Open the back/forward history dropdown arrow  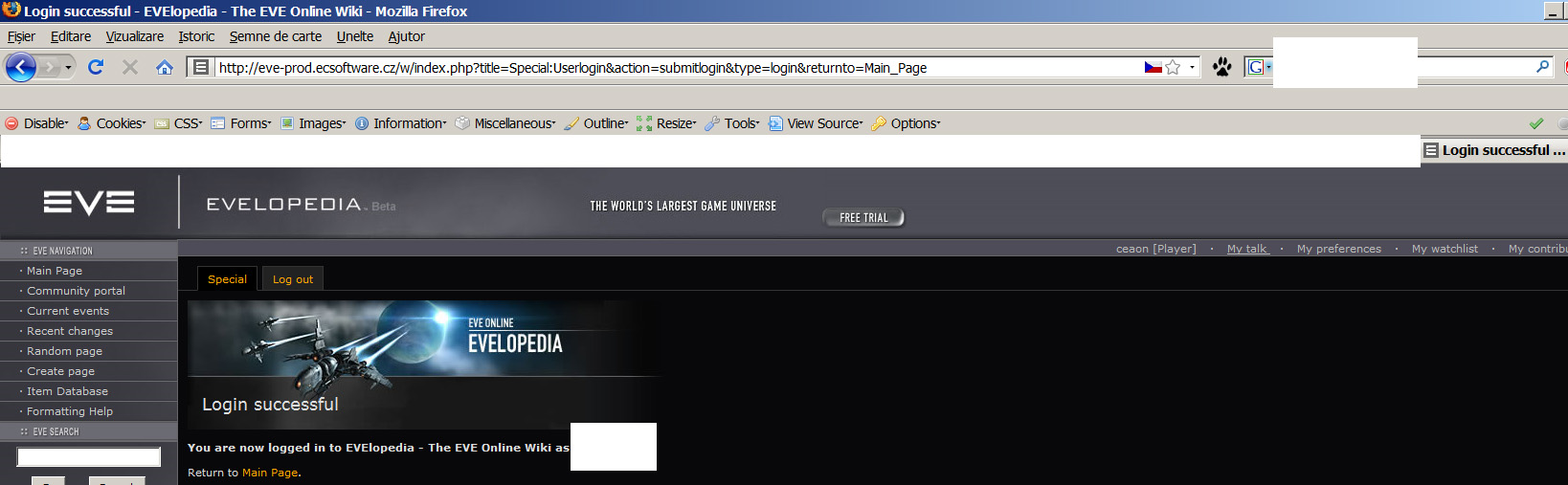(68, 67)
